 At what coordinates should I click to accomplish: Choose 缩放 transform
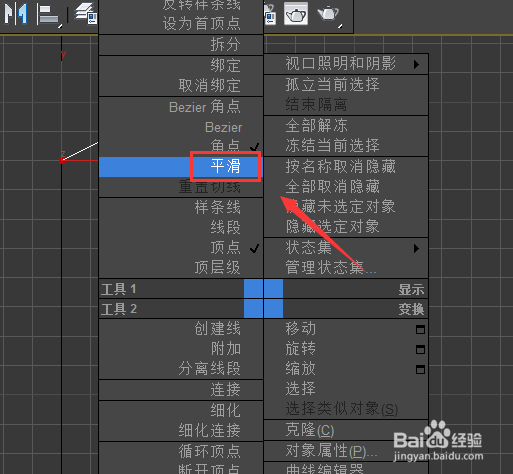[300, 369]
